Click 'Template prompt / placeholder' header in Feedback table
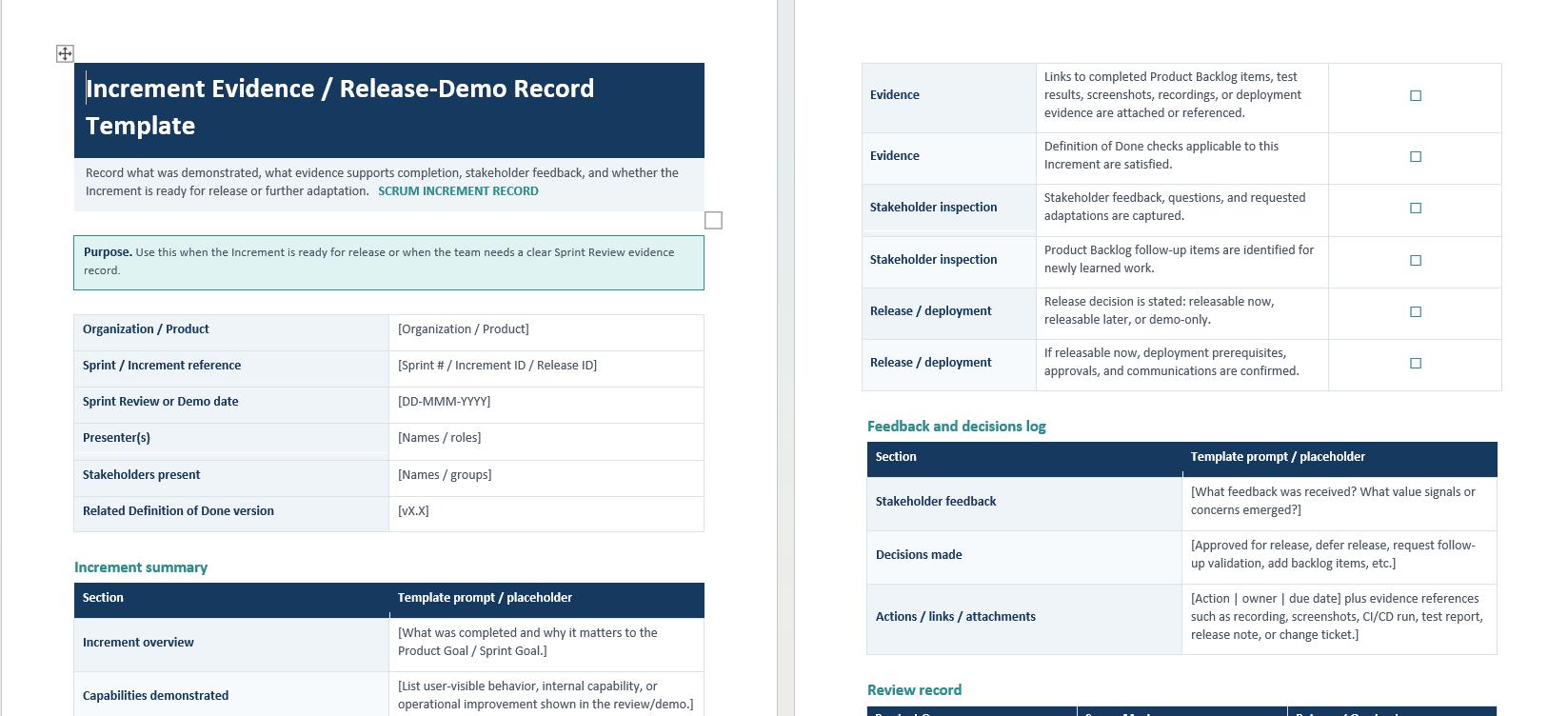The image size is (1568, 716). point(1278,457)
